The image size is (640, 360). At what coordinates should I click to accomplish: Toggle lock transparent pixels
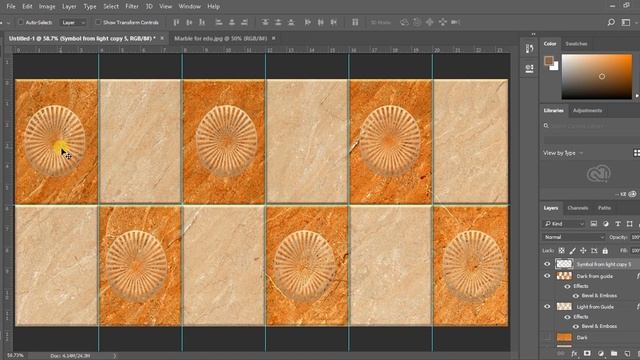tap(562, 251)
